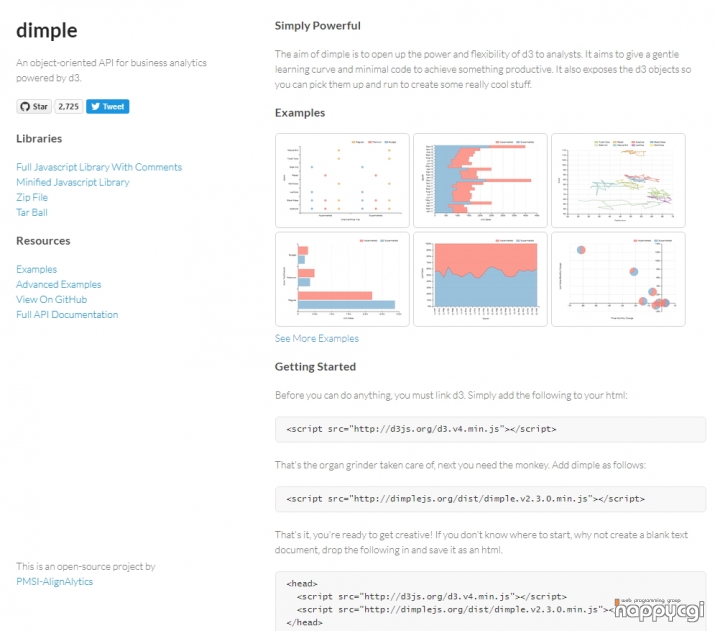Open Full API Documentation link
The image size is (715, 631).
[67, 314]
